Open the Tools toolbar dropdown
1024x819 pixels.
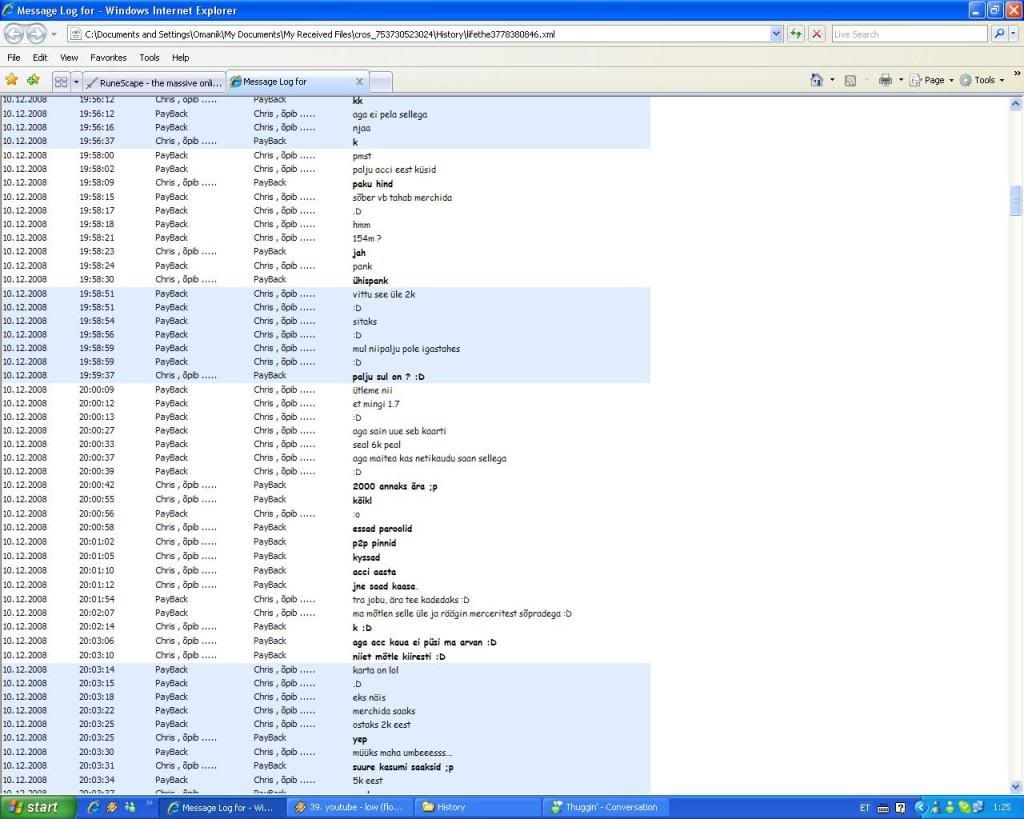[984, 80]
